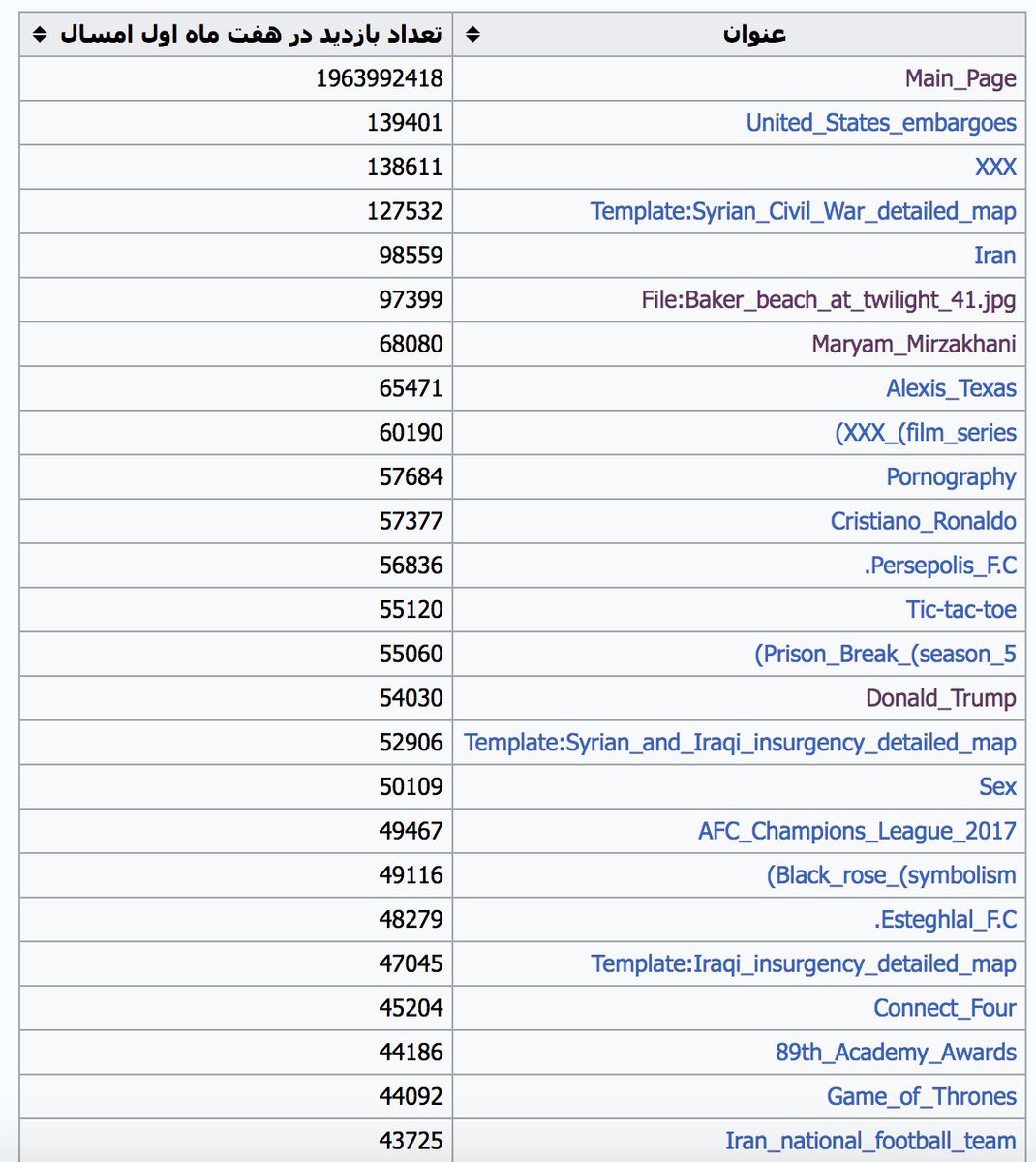The height and width of the screenshot is (1162, 1036).
Task: Select the value 97399
Action: pos(411,300)
